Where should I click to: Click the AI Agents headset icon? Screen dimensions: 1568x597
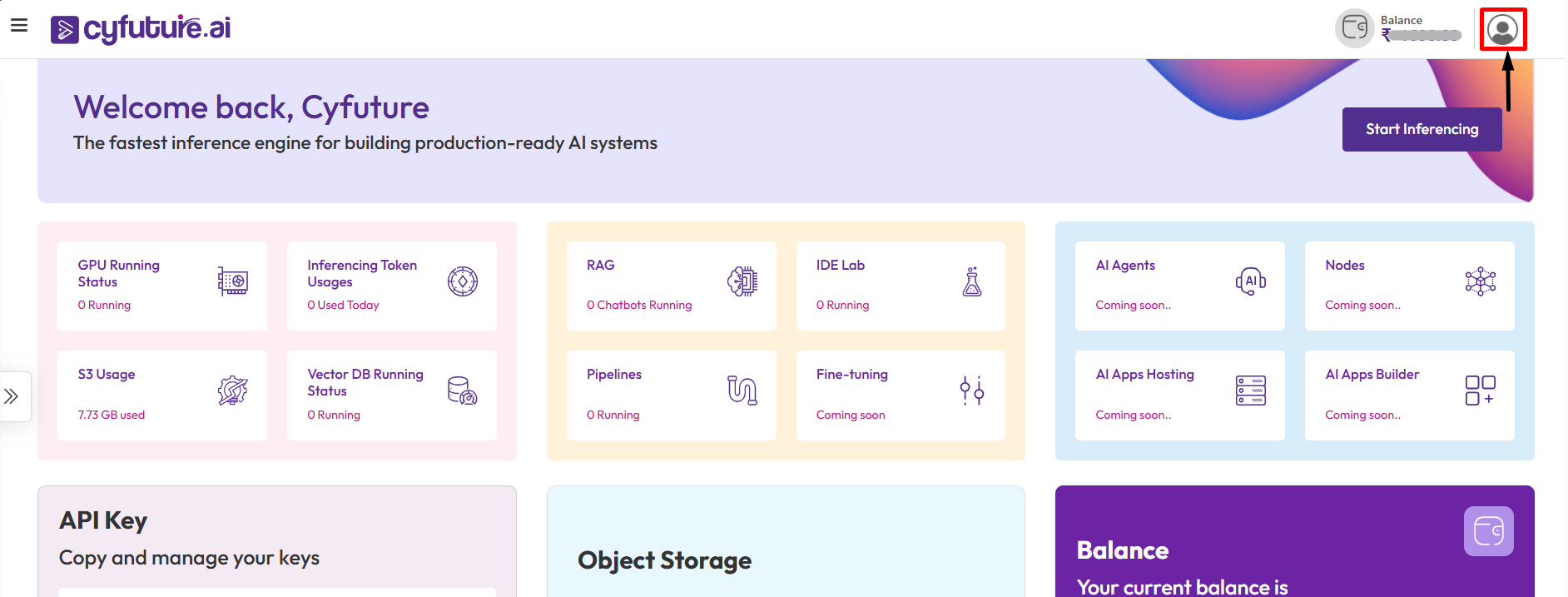[x=1250, y=281]
